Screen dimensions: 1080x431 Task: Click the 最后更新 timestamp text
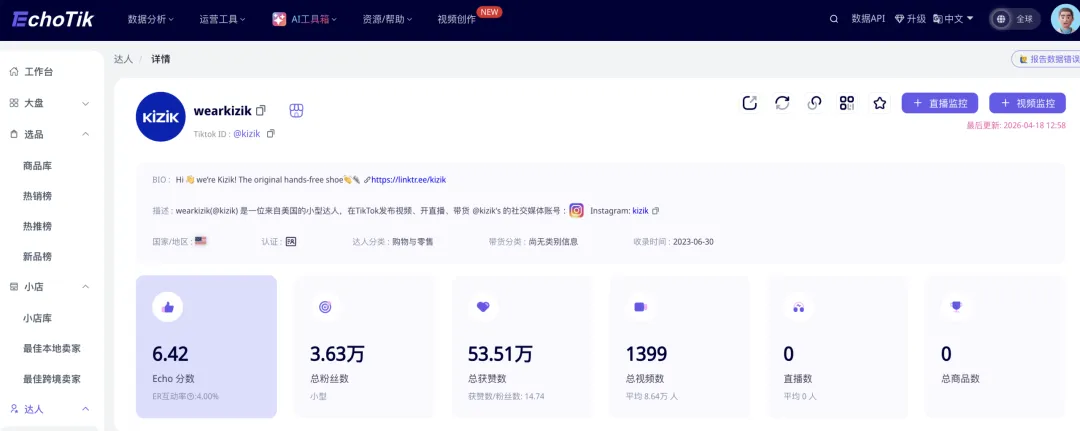click(1016, 125)
